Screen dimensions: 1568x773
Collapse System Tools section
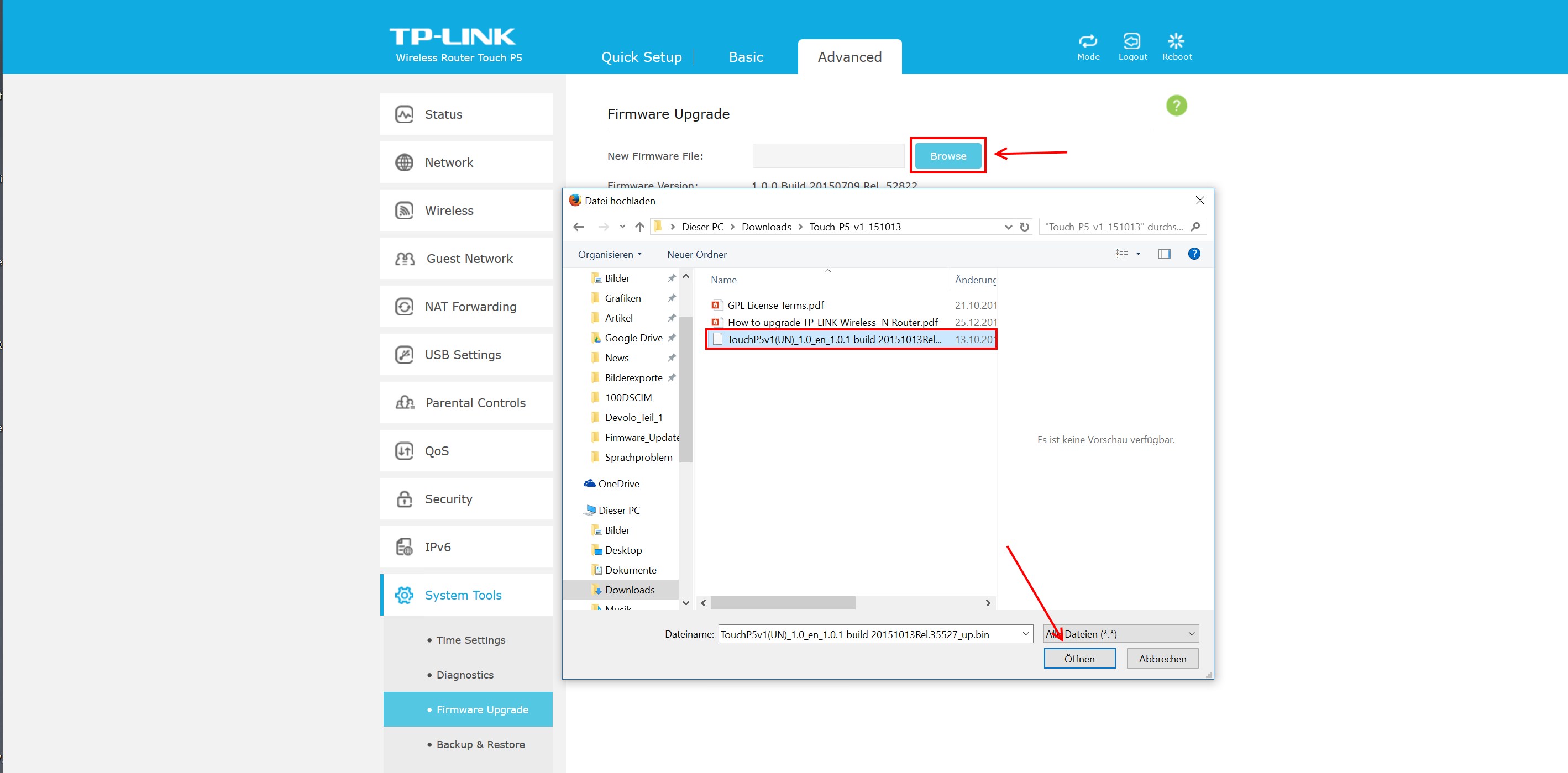click(x=466, y=595)
